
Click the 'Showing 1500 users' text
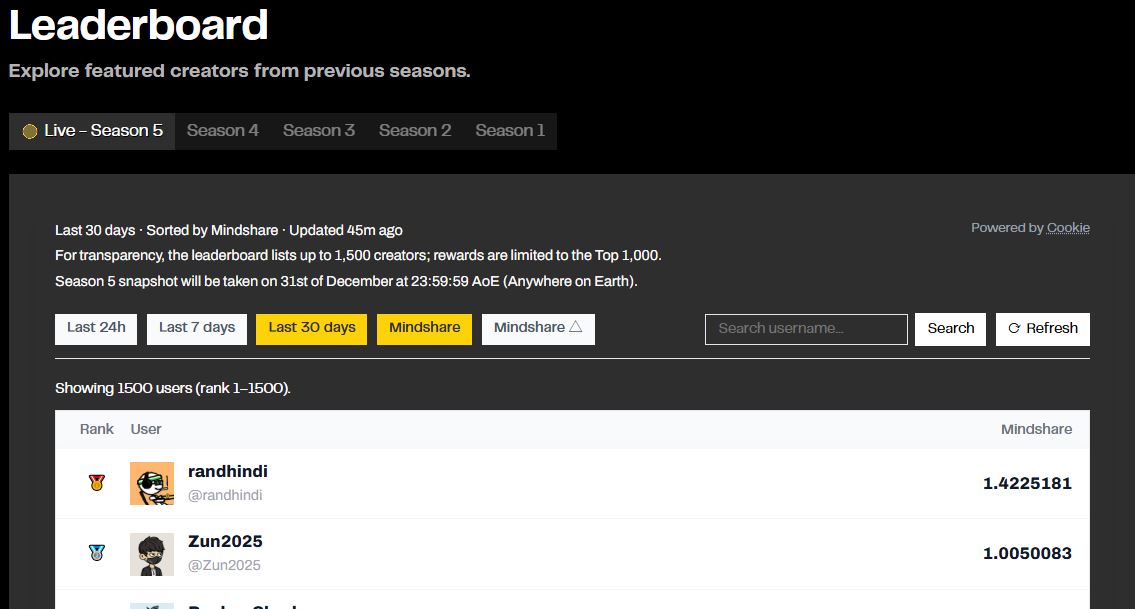[173, 388]
